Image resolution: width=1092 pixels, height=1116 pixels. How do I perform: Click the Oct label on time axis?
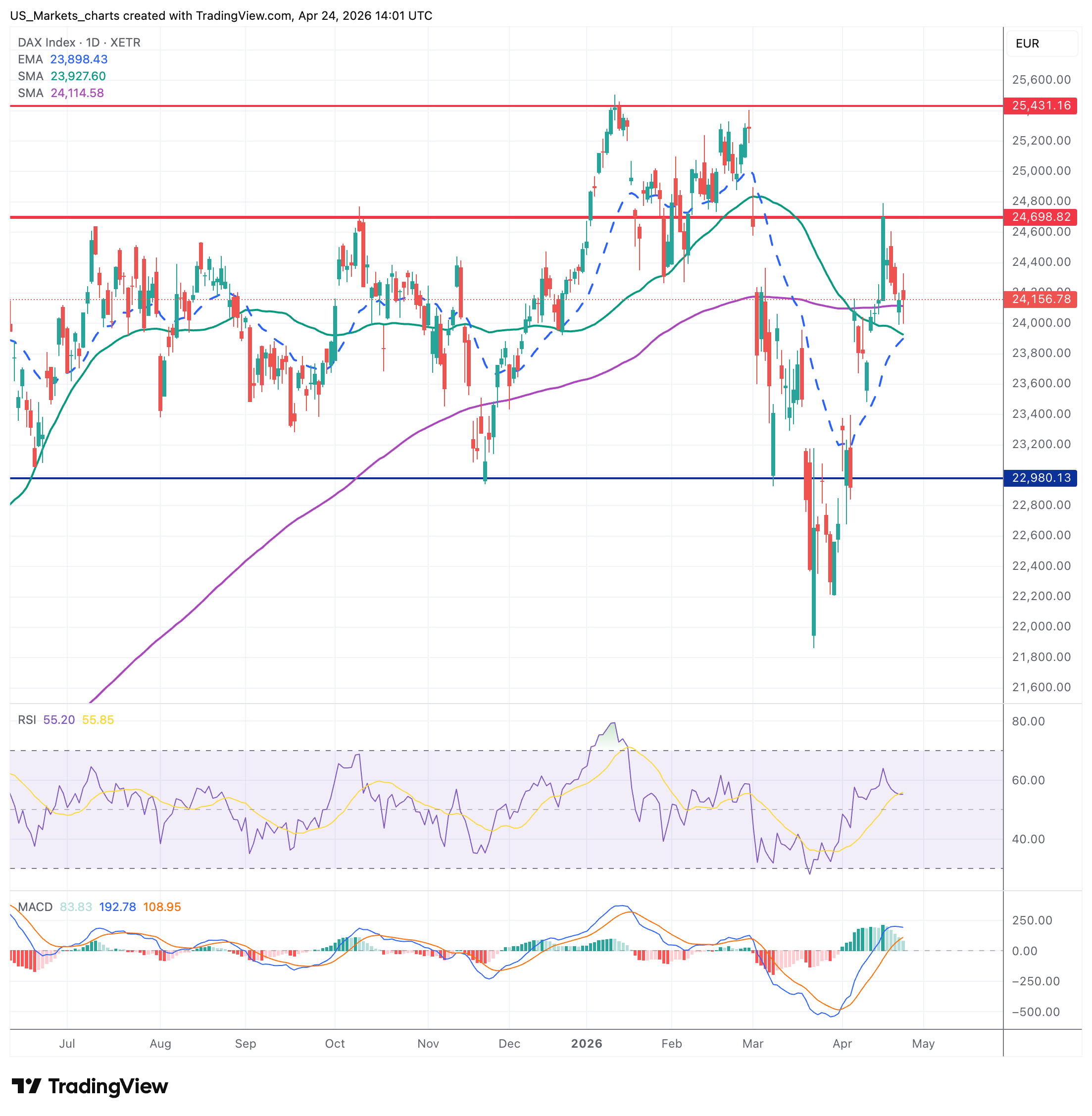point(334,1043)
